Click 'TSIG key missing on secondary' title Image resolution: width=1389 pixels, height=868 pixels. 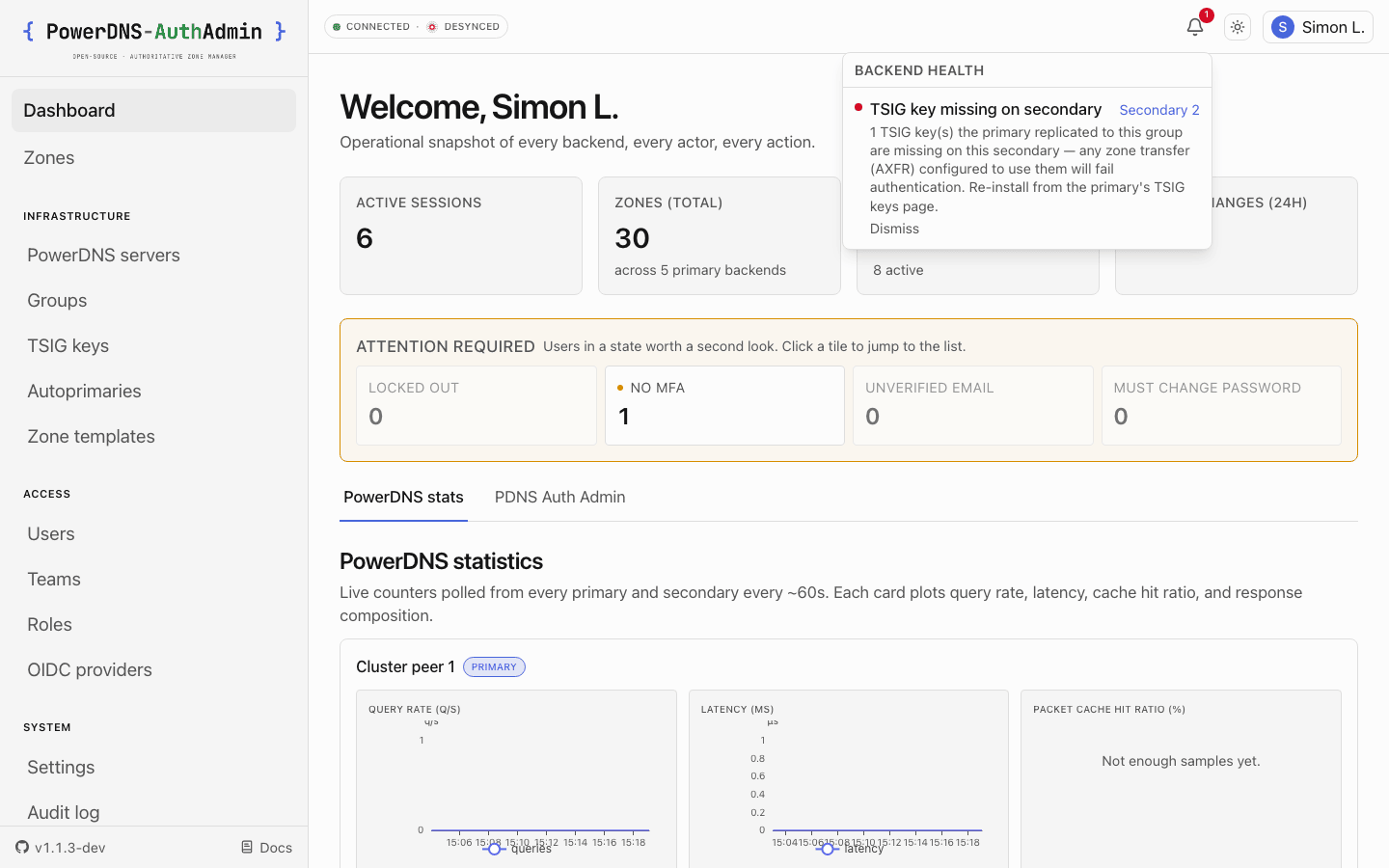[x=986, y=110]
